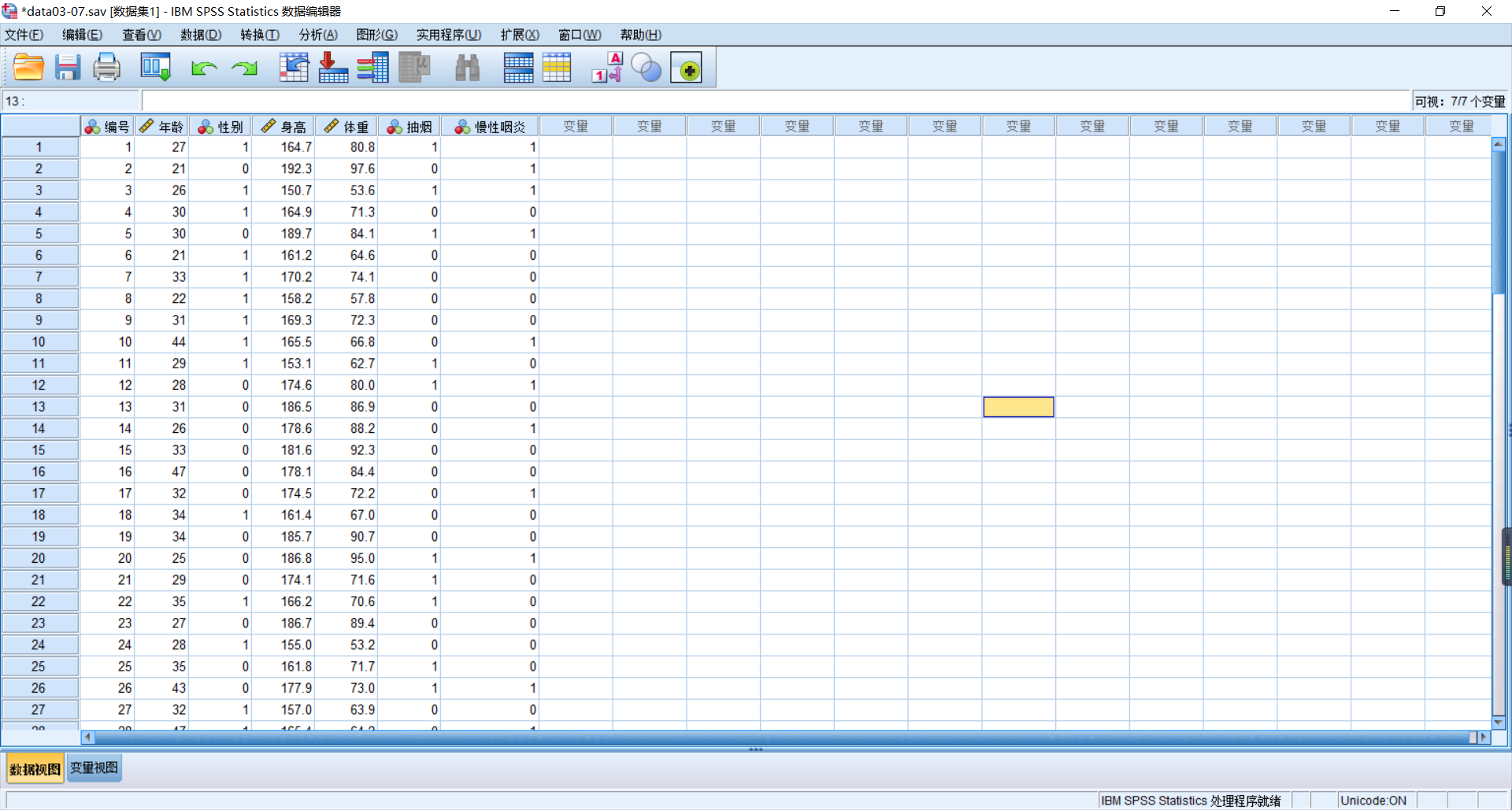Select the 抽烟 column header
Screen dimensions: 1512x810
[x=409, y=127]
